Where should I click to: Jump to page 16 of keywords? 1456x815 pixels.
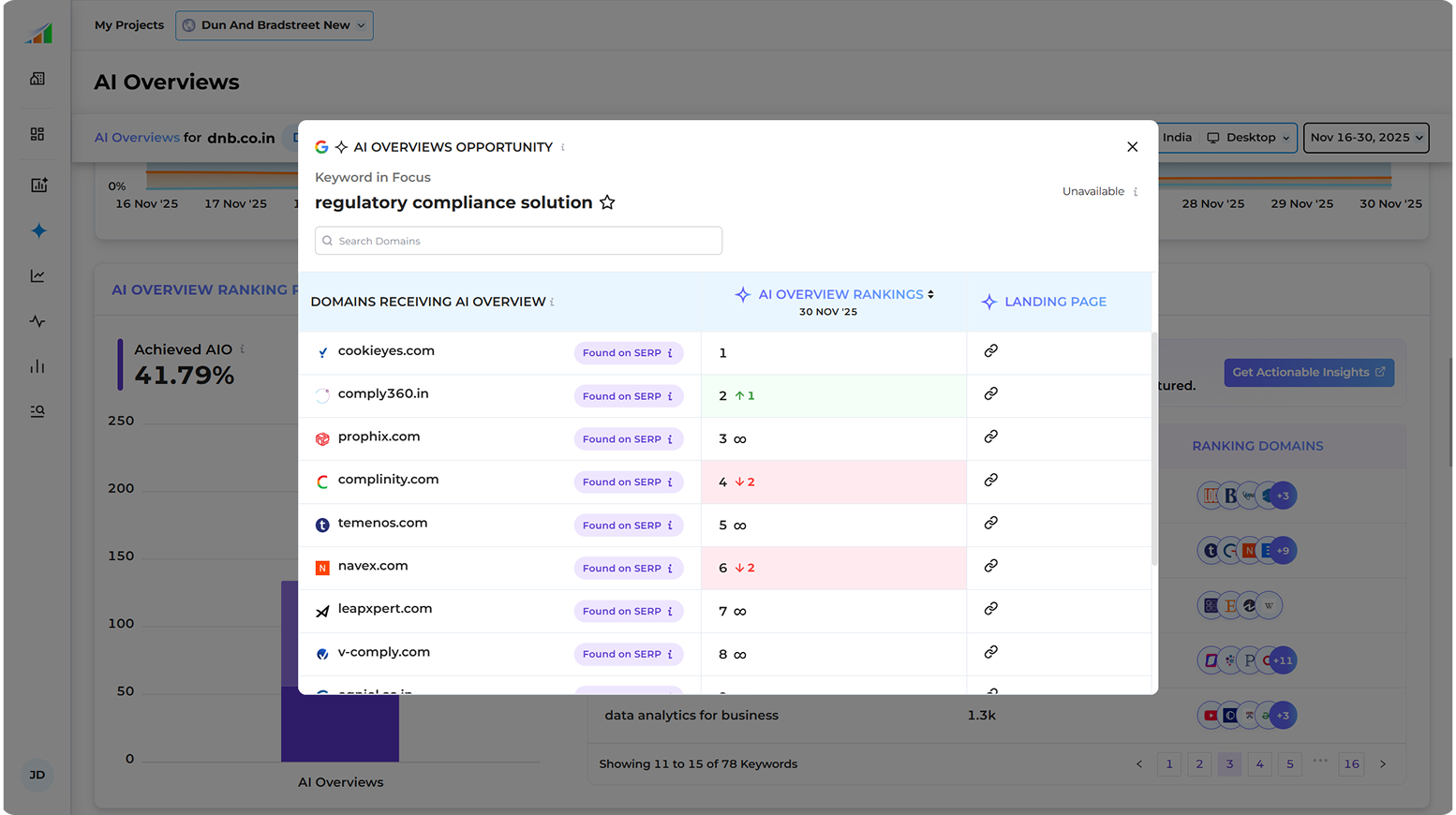pyautogui.click(x=1351, y=764)
